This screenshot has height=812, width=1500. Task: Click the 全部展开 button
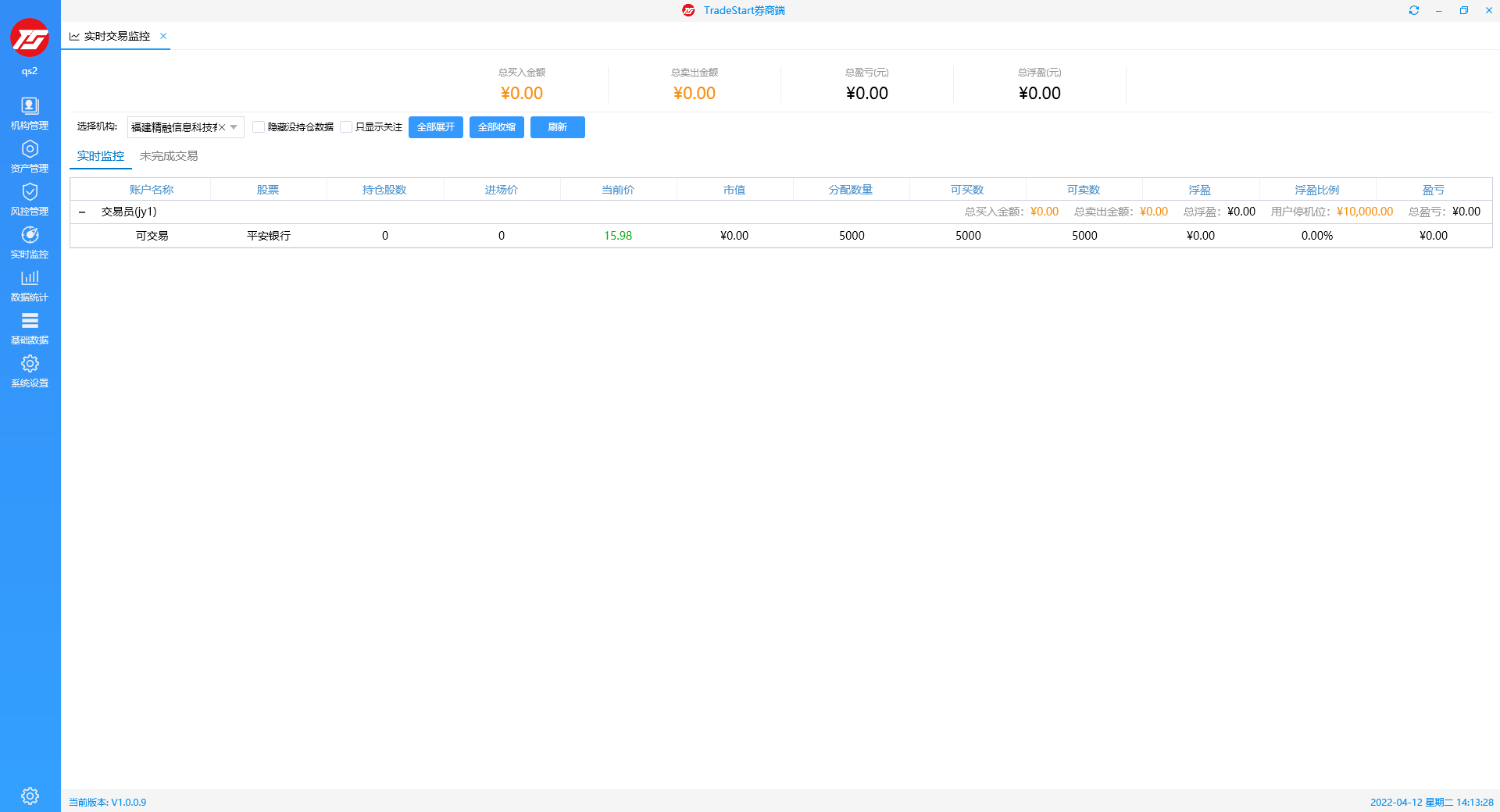[435, 127]
